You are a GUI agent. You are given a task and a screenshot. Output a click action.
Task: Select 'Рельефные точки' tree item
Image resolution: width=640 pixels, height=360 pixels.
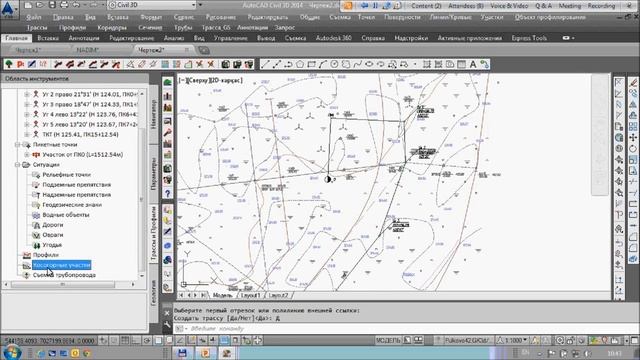point(67,175)
